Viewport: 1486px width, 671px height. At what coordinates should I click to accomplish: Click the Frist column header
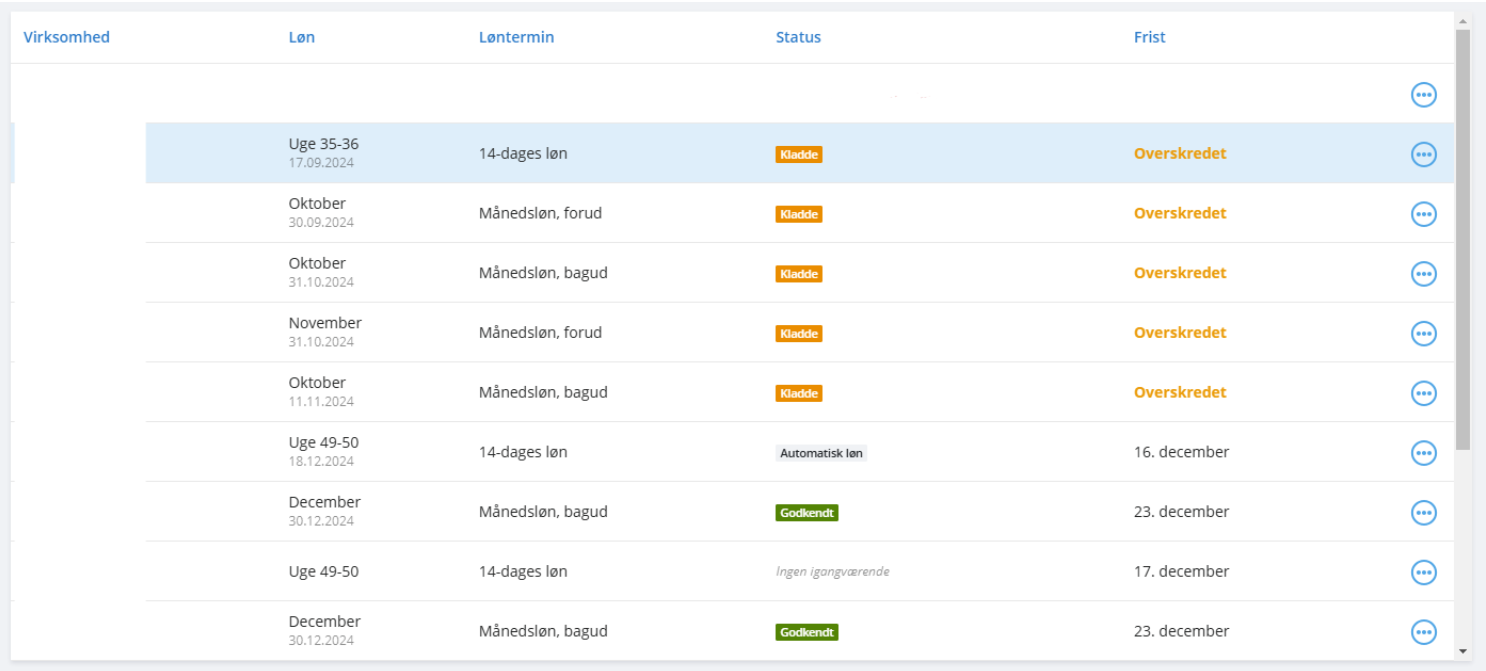(1149, 37)
